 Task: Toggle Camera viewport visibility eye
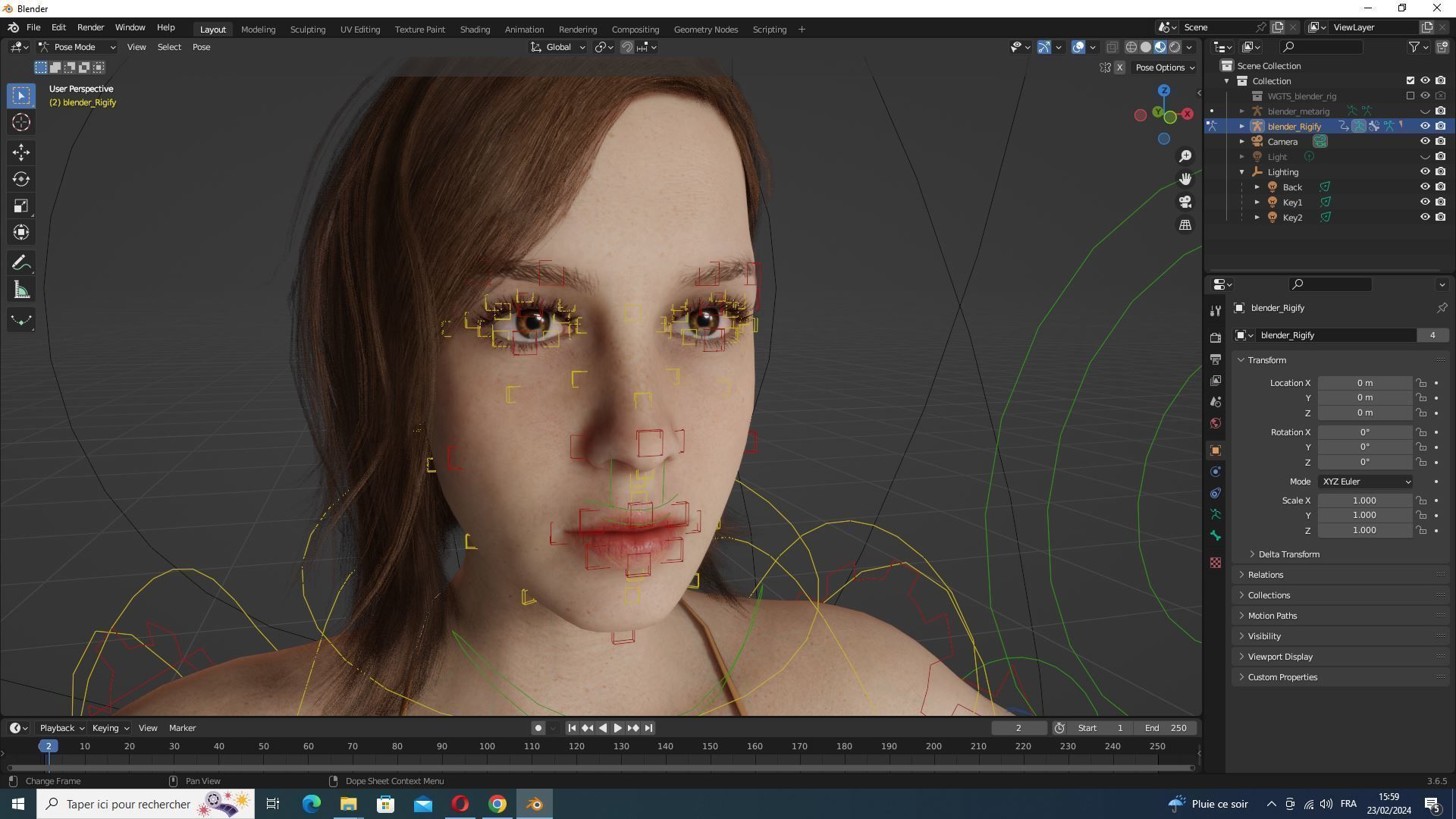click(1425, 142)
